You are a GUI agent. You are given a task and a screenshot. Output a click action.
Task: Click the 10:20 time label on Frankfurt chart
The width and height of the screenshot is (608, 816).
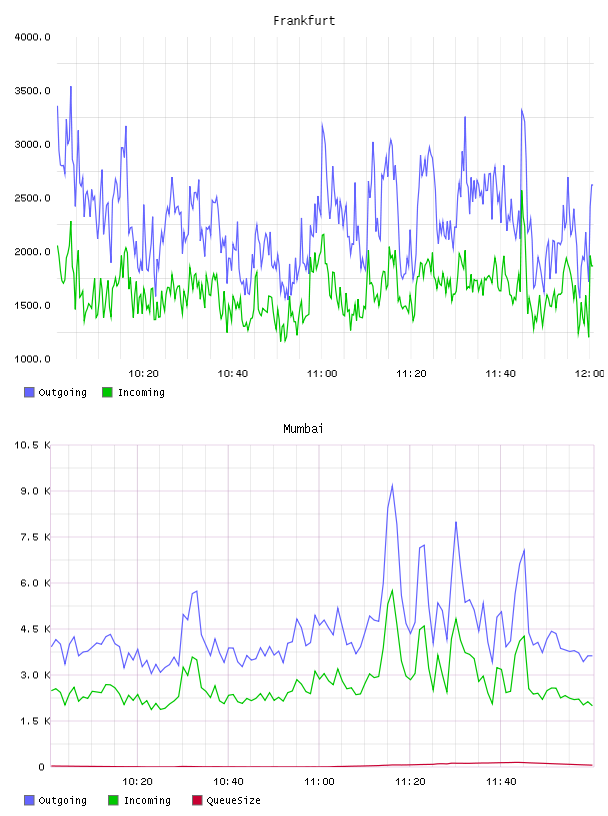[143, 373]
